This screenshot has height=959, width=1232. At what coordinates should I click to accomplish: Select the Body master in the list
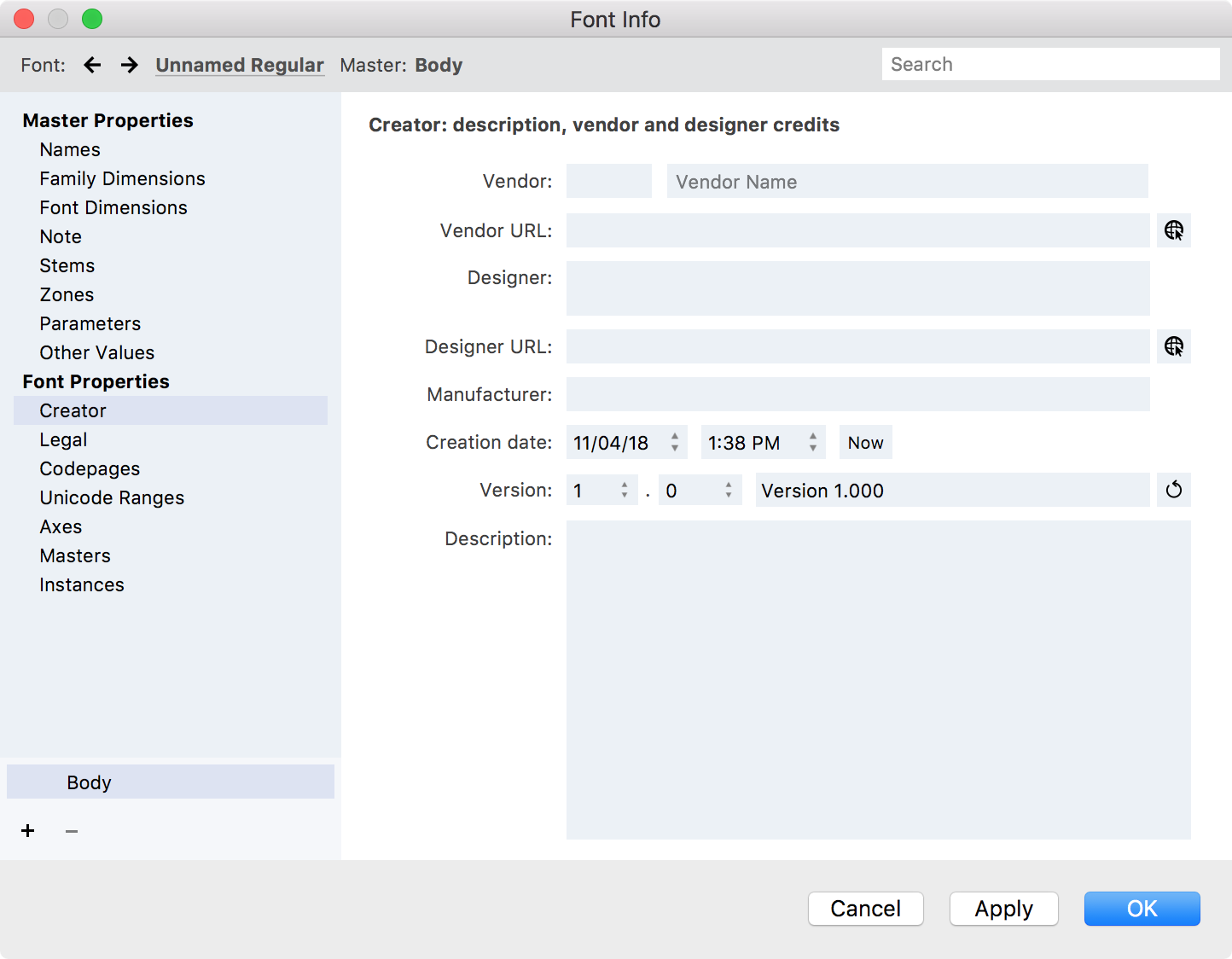tap(171, 782)
